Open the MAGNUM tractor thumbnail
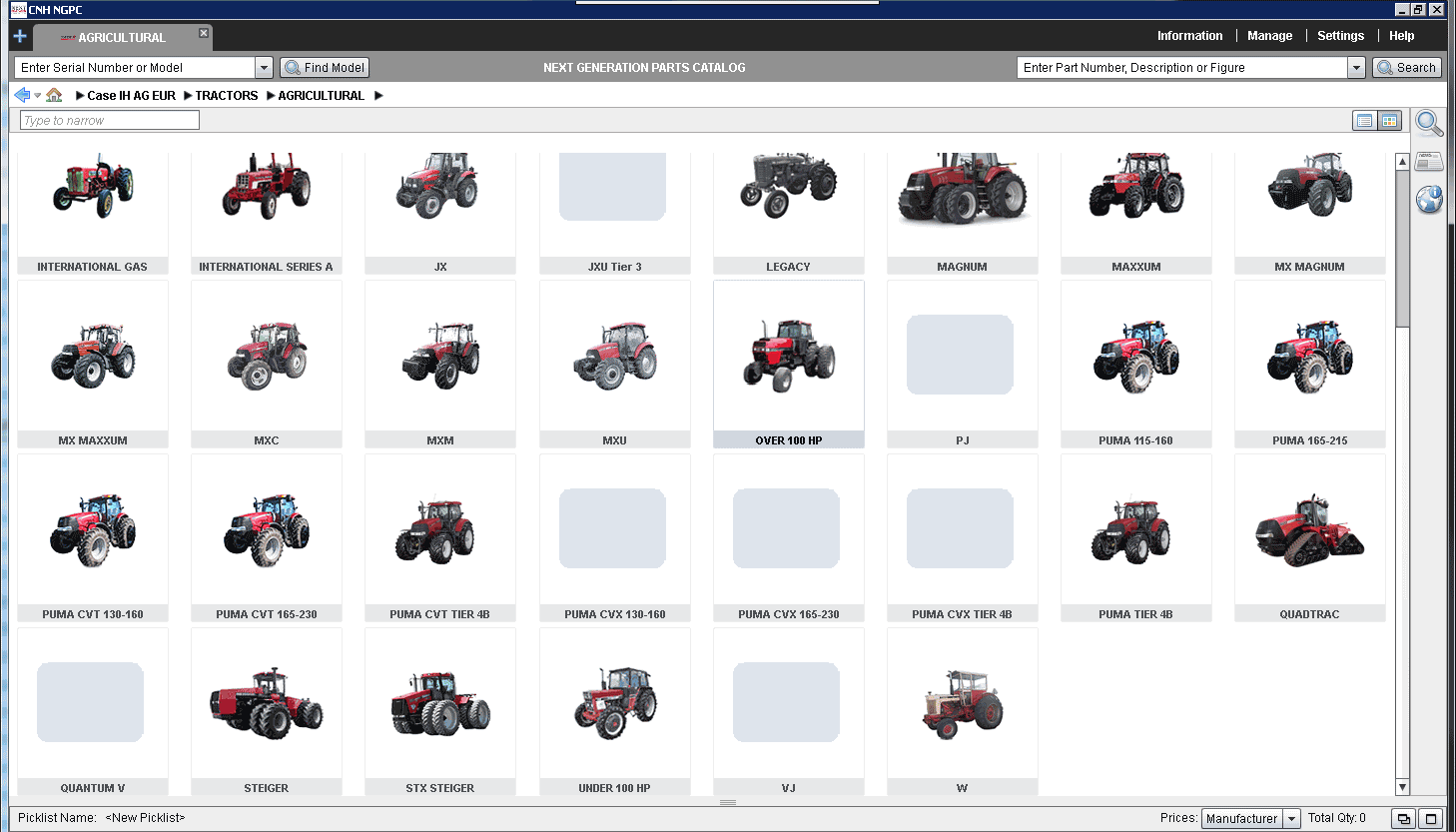Image resolution: width=1456 pixels, height=832 pixels. 963,213
